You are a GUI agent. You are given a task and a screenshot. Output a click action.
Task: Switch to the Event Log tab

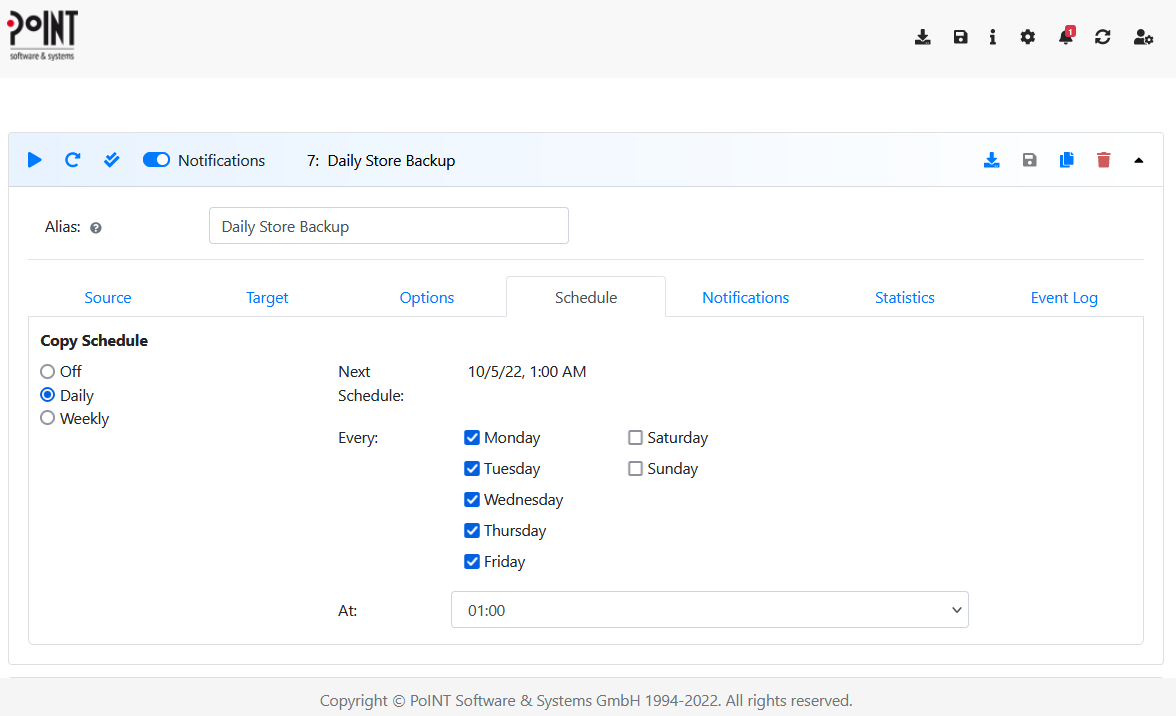(1064, 297)
